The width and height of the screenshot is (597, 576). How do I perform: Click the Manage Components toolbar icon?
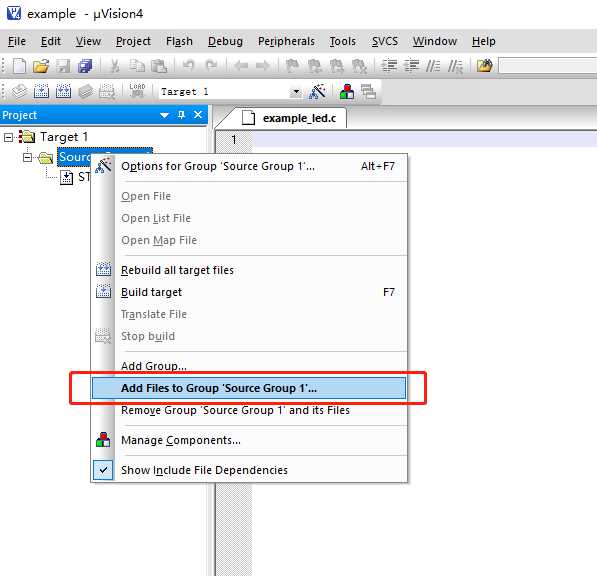click(346, 92)
